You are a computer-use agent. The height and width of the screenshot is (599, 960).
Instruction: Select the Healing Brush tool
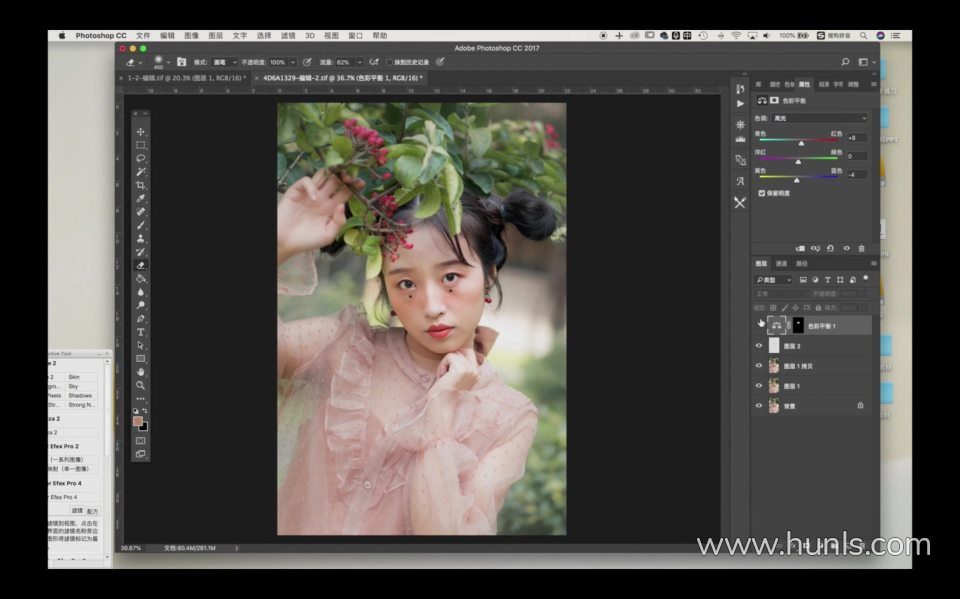click(141, 212)
